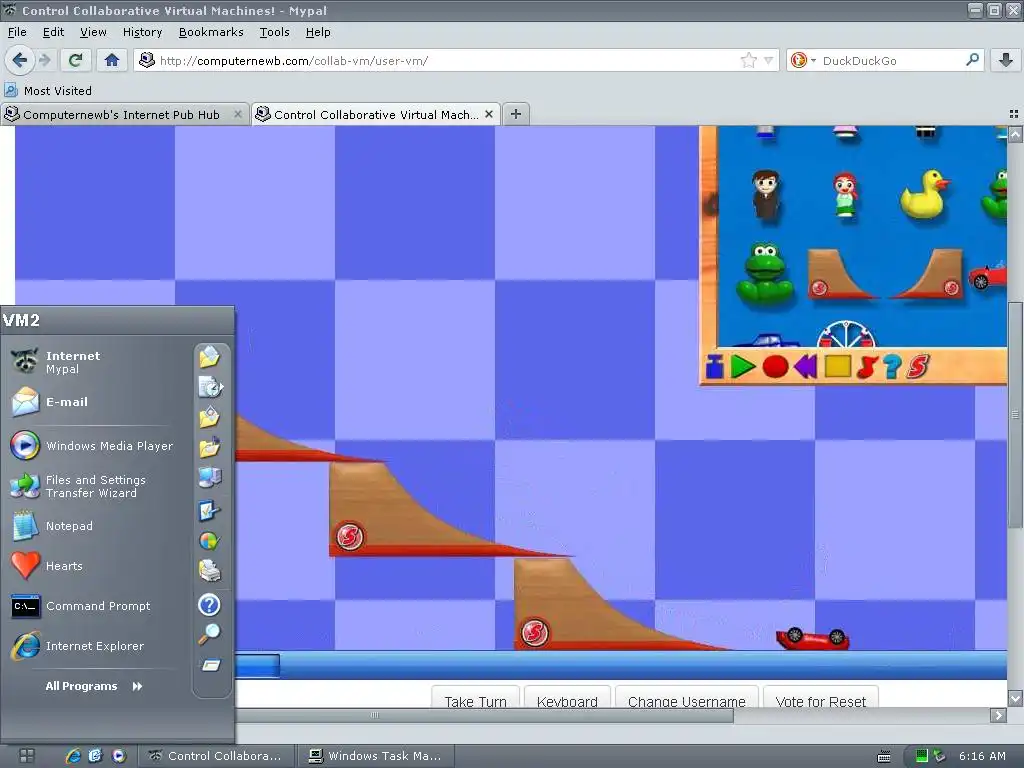1024x768 pixels.
Task: Open the File menu
Action: click(17, 32)
